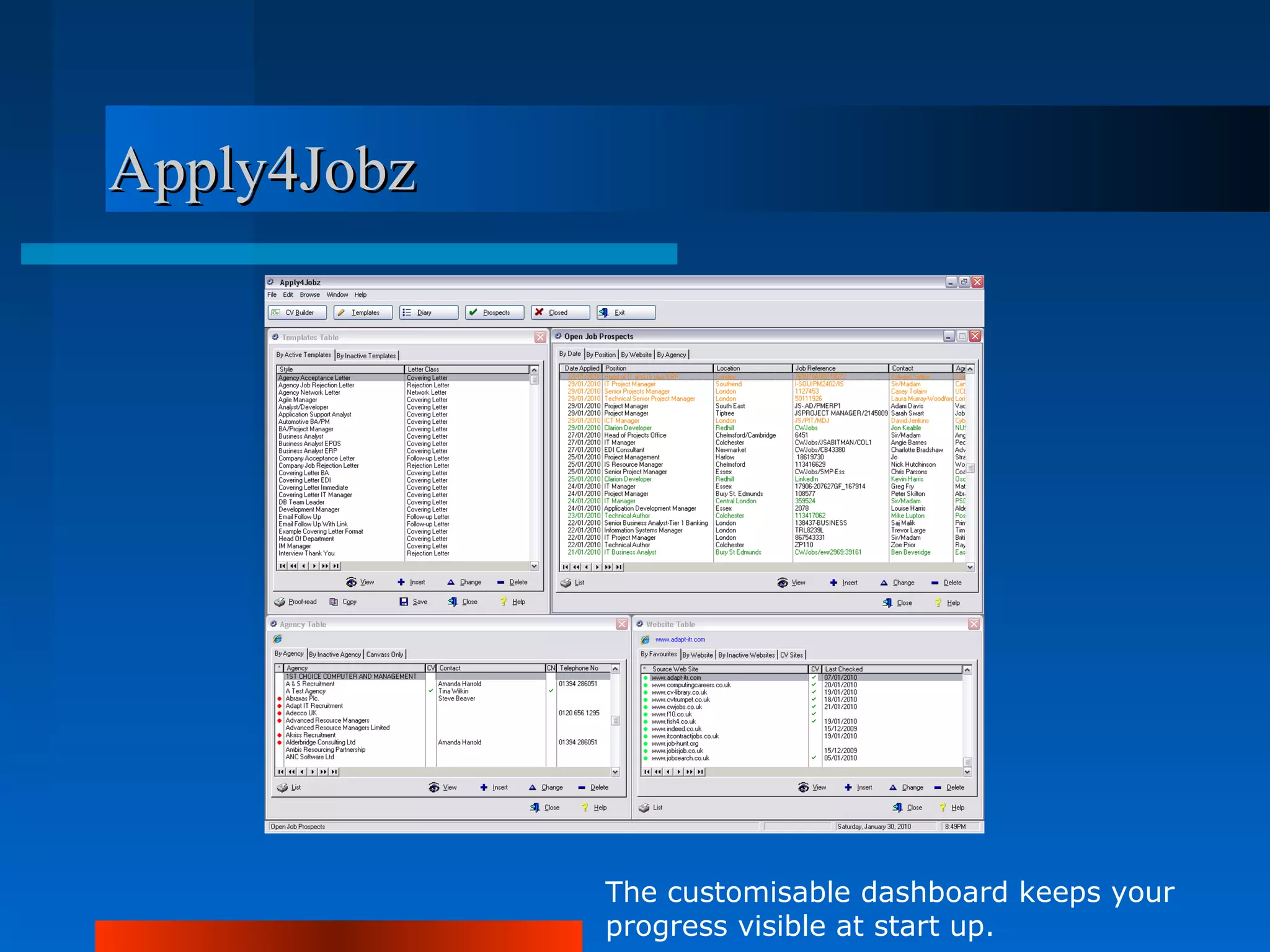Toggle CV checkmark for A Test Agency row
Viewport: 1270px width, 952px height.
pyautogui.click(x=431, y=691)
